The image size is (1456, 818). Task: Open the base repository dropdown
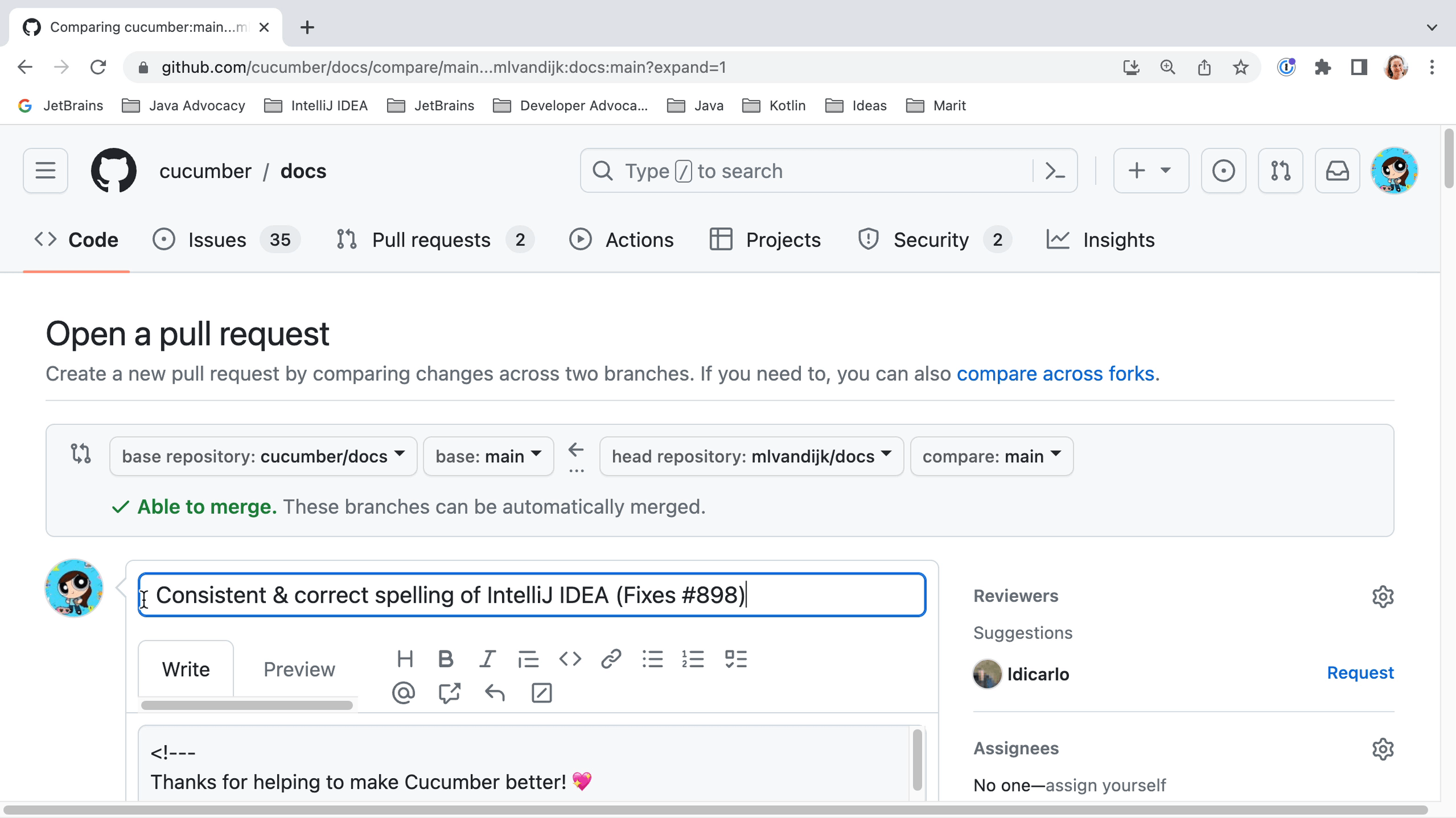(x=263, y=456)
